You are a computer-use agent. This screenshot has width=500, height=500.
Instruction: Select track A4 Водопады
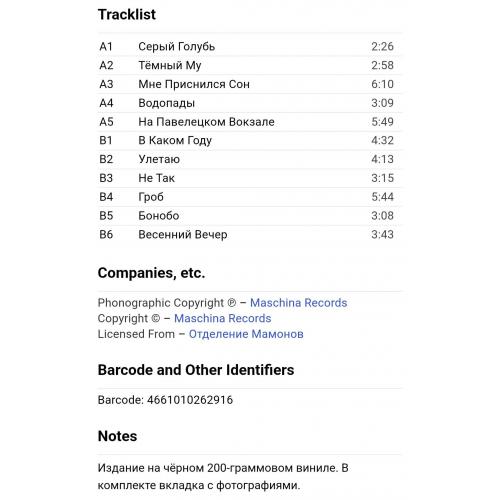click(x=250, y=103)
